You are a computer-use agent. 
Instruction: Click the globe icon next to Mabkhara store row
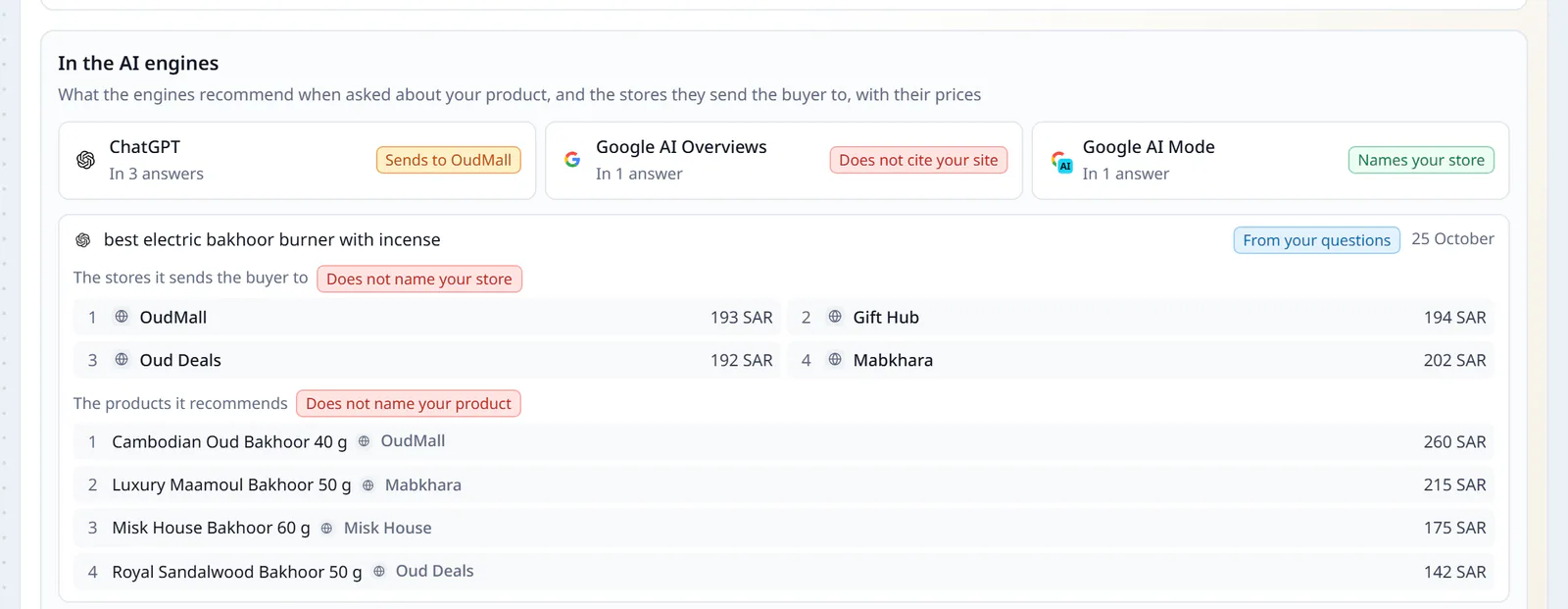coord(835,360)
